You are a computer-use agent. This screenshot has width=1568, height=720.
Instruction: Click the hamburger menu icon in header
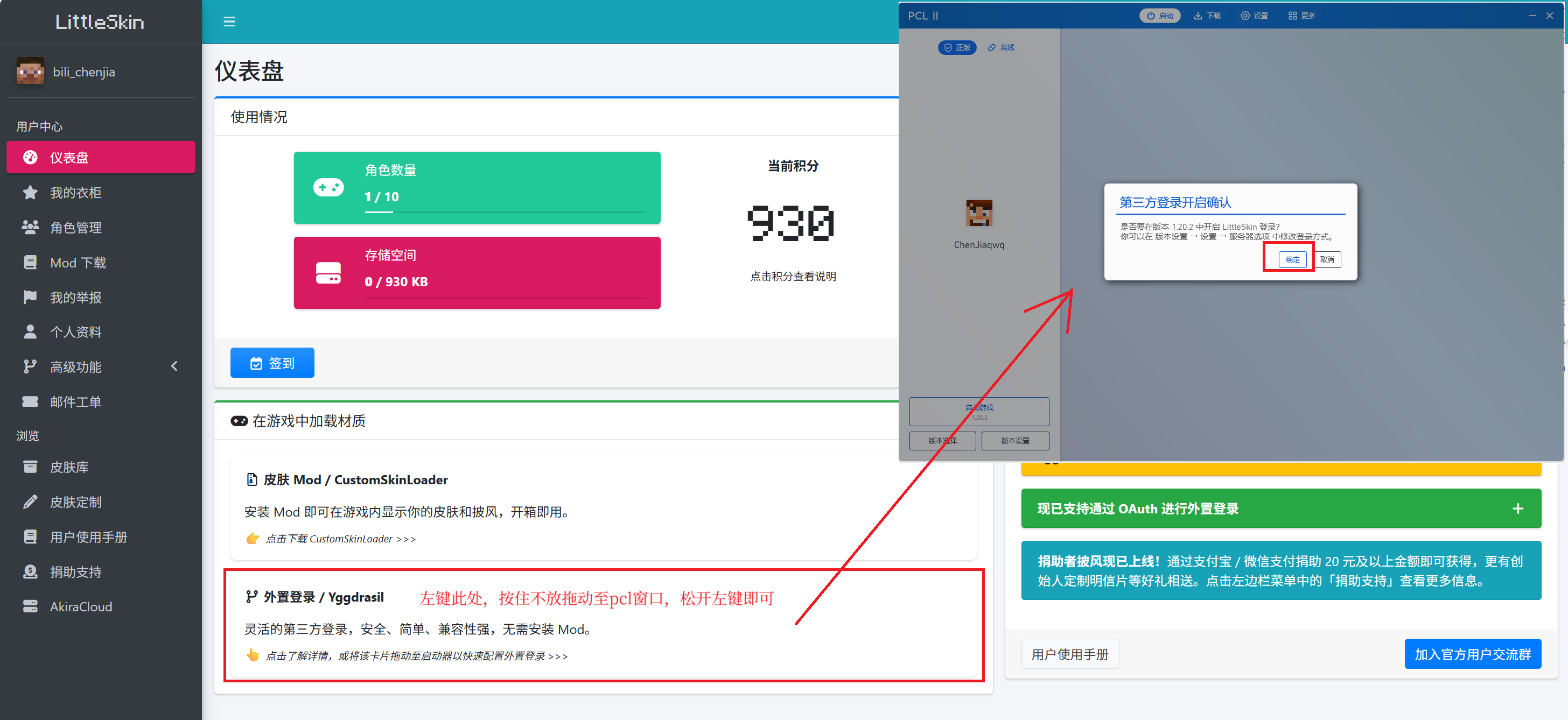(229, 22)
